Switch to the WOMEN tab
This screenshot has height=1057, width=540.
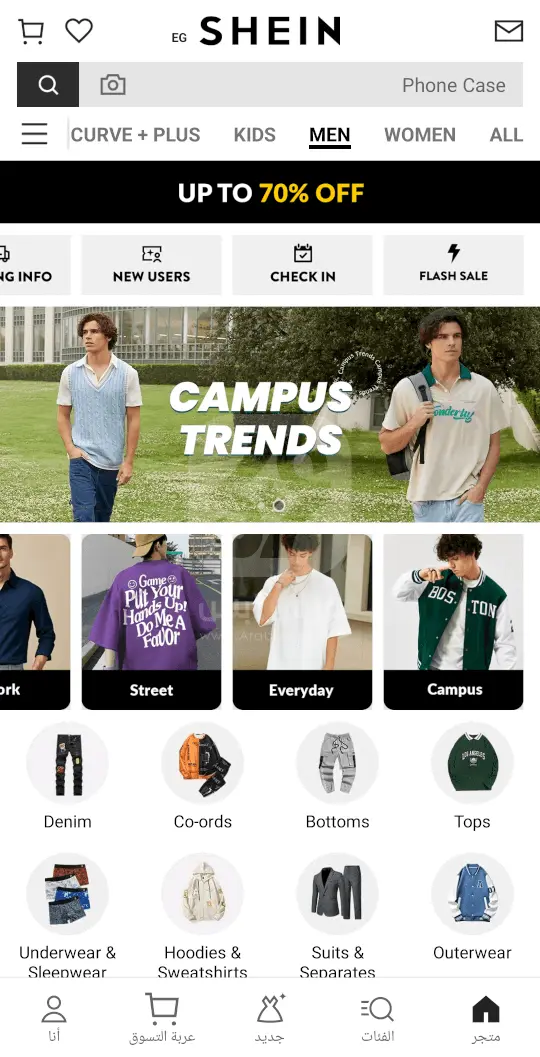(x=420, y=135)
